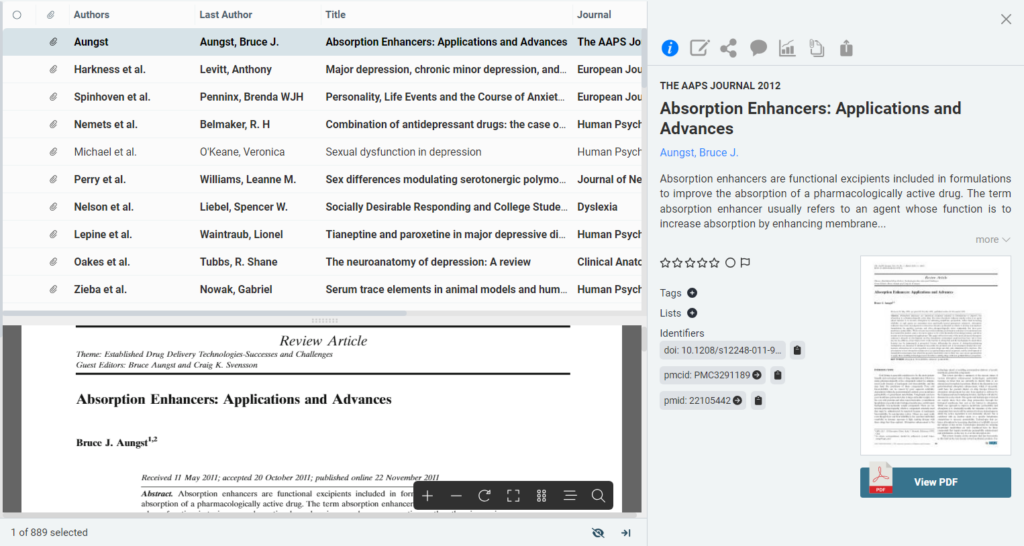
Task: Click the table horizontal scrollbar
Action: (x=205, y=313)
